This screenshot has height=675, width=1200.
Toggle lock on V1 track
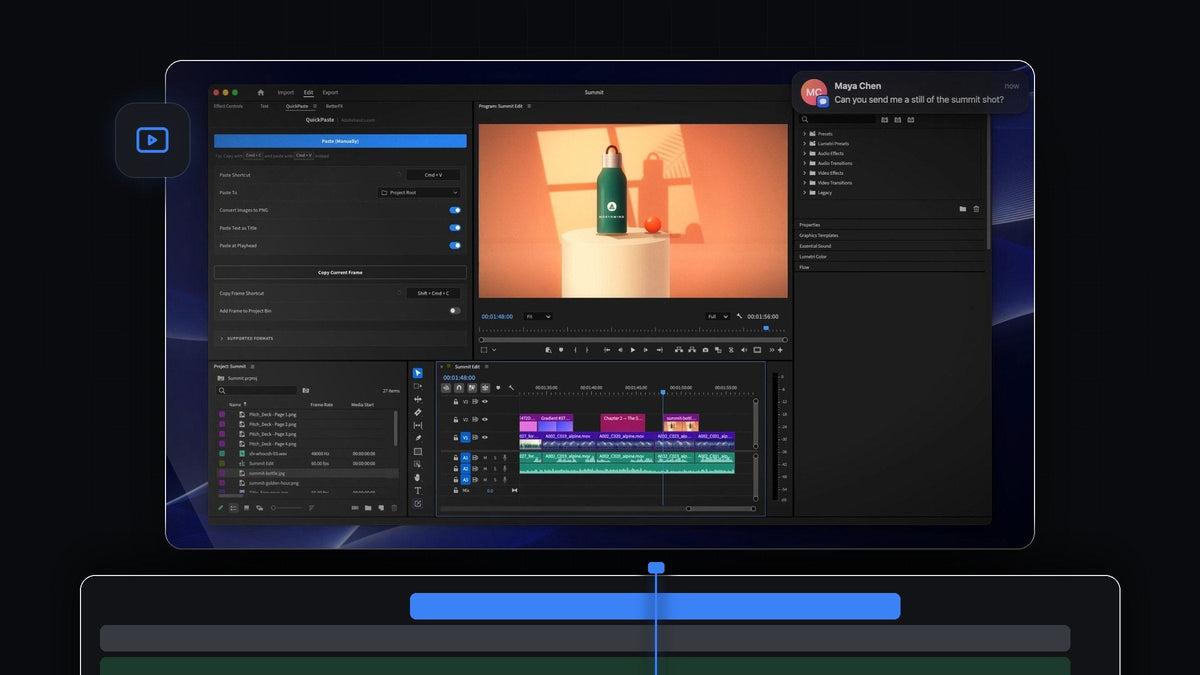coord(456,437)
